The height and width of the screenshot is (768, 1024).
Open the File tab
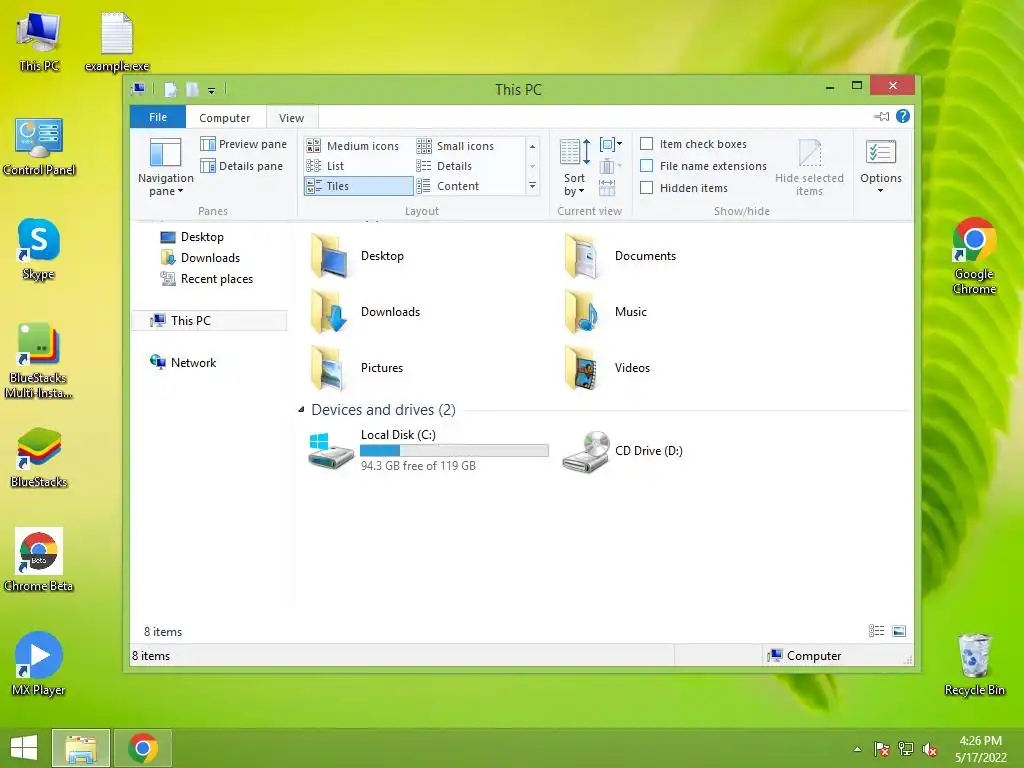click(158, 117)
